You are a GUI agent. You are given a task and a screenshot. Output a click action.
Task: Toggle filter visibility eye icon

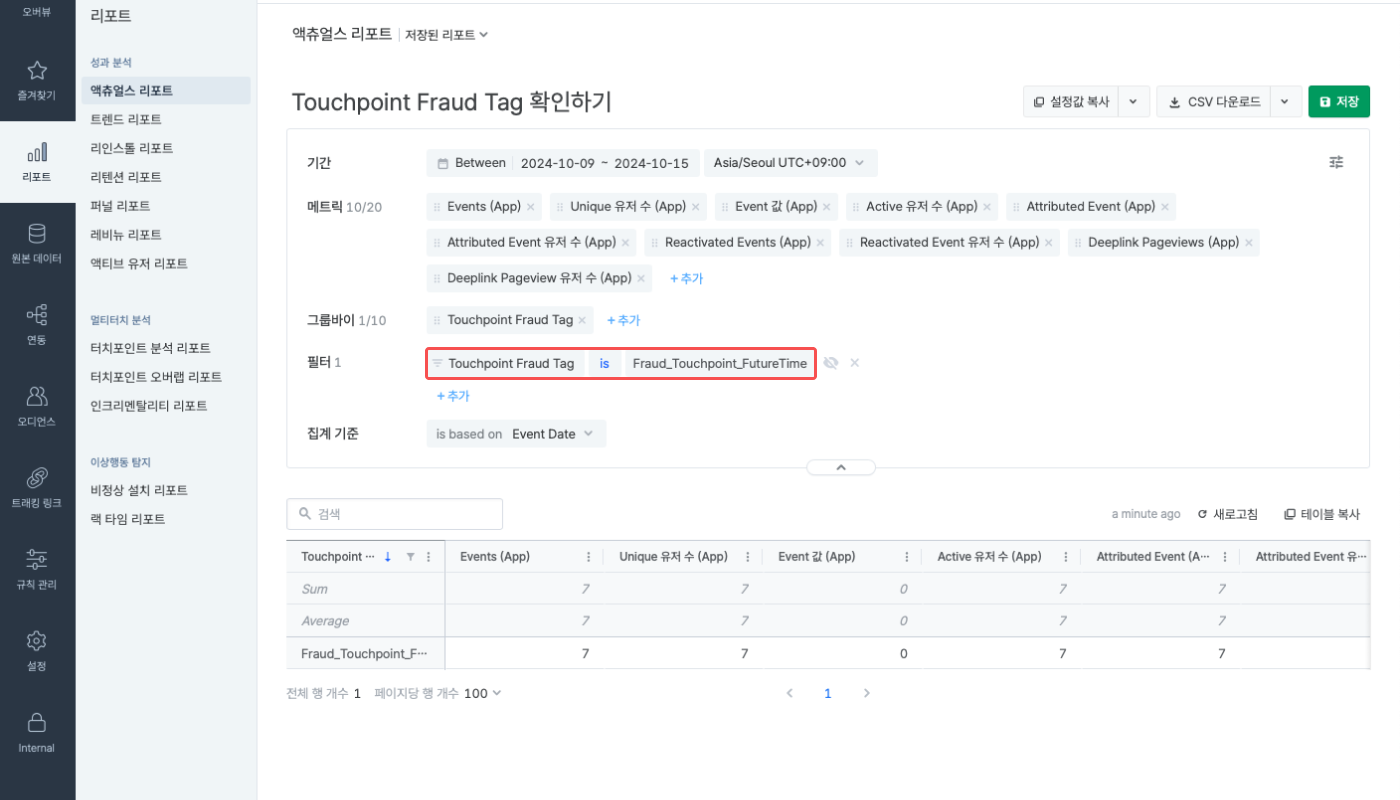coord(831,363)
